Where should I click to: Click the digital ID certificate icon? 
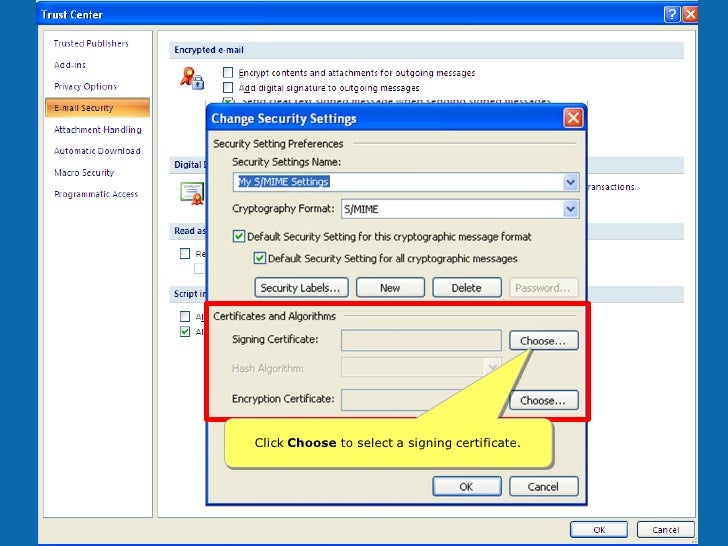(192, 193)
